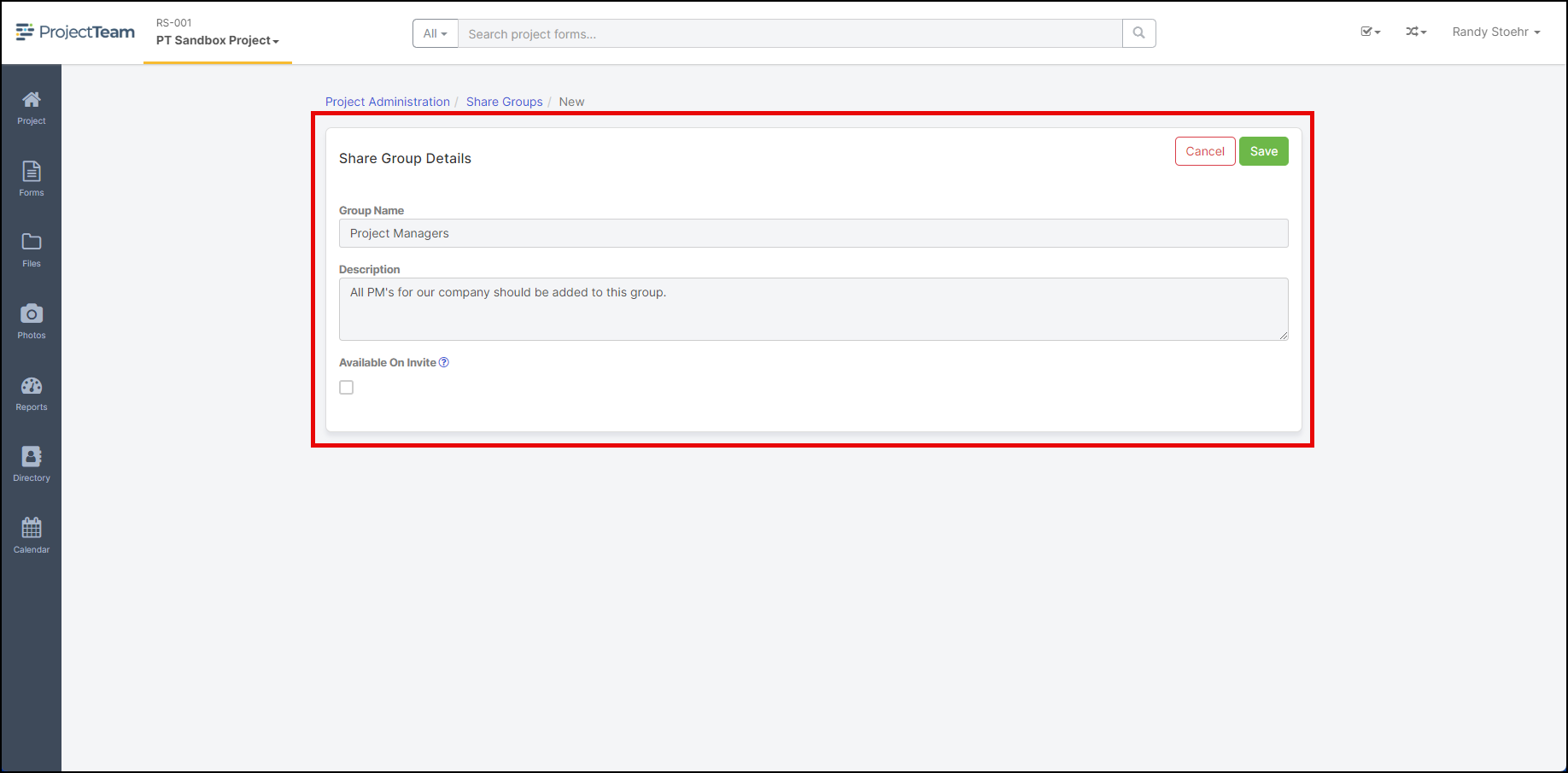The height and width of the screenshot is (773, 1568).
Task: Click the Description resize handle
Action: click(x=1284, y=336)
